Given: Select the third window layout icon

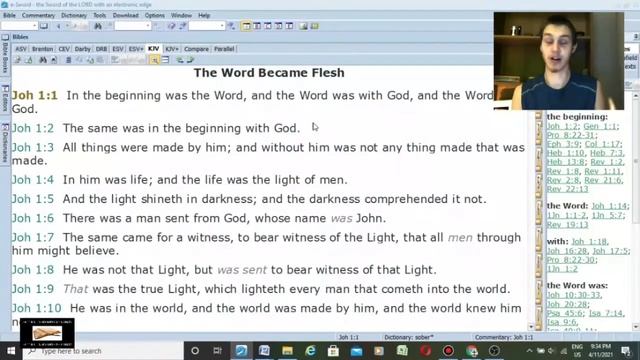Looking at the screenshot, I should [x=268, y=26].
